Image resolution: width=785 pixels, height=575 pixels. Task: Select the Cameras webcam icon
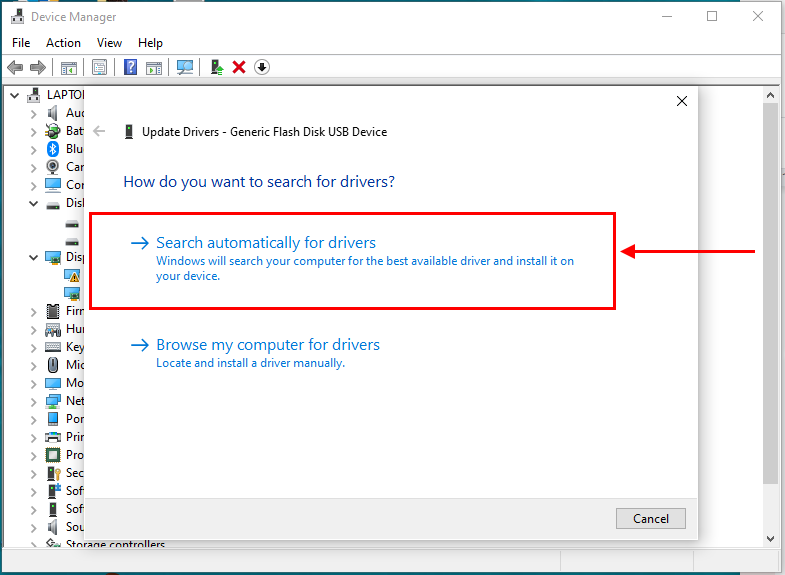[x=53, y=167]
